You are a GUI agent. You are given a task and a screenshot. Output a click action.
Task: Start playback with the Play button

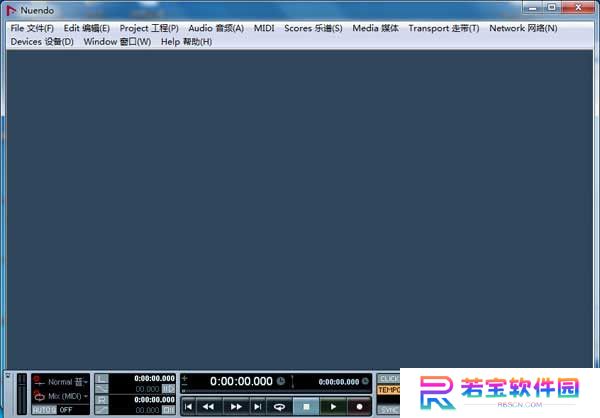tap(333, 407)
